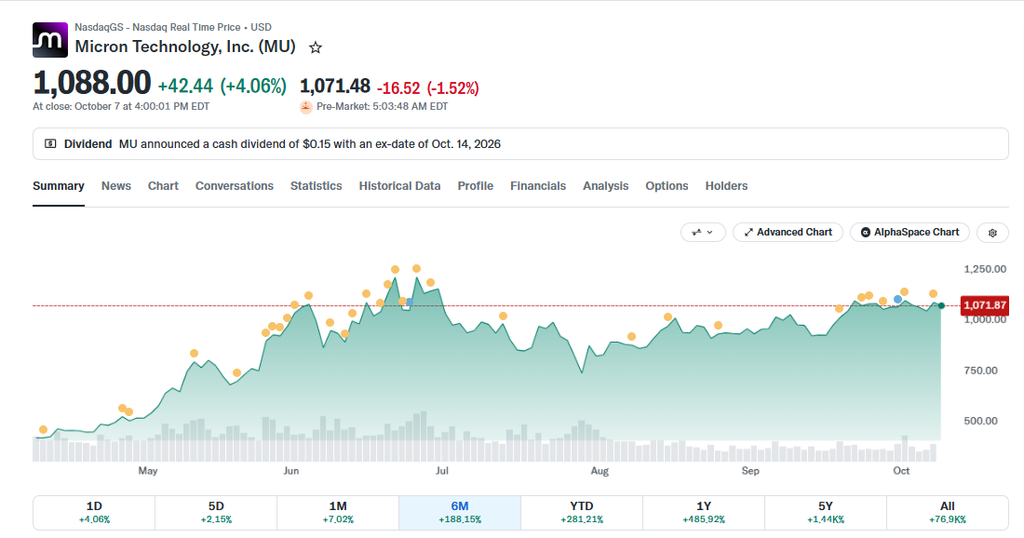
Task: Open the Options tab
Action: pos(667,186)
